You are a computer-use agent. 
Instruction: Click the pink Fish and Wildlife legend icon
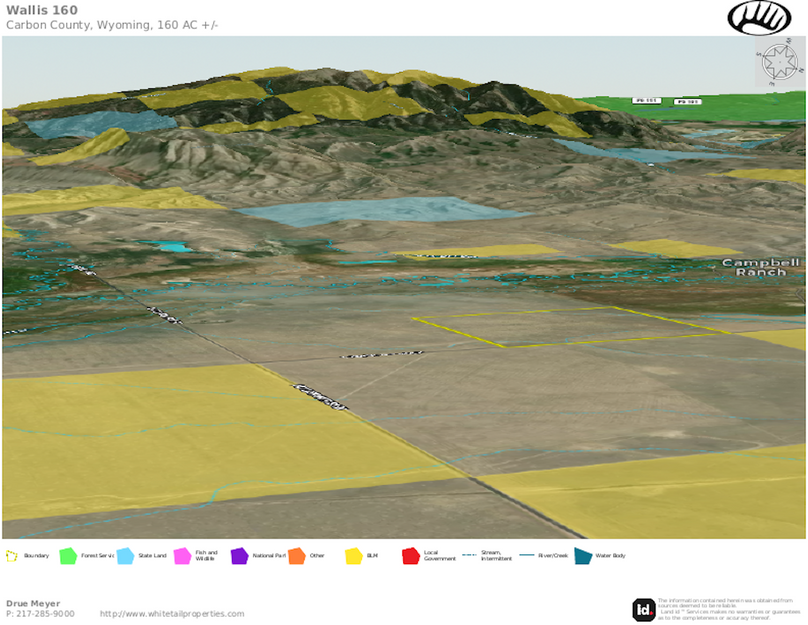tap(182, 555)
